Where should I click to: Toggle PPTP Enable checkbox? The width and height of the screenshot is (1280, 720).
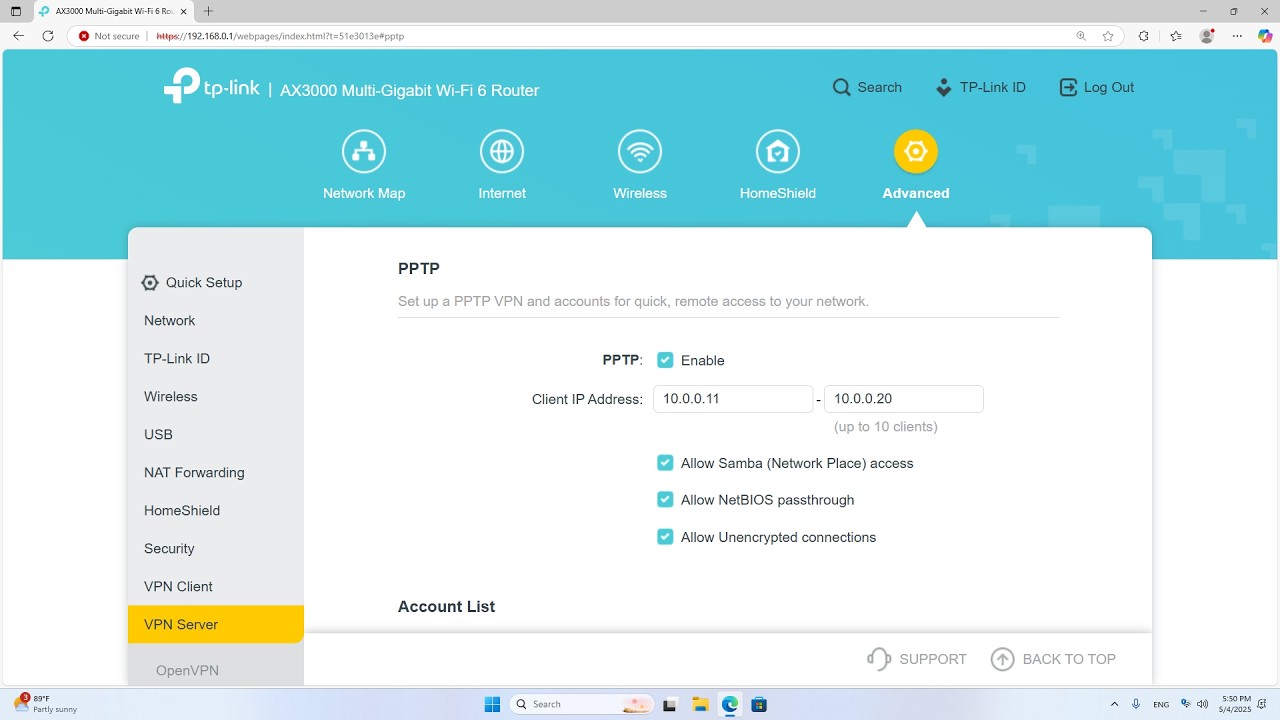665,360
